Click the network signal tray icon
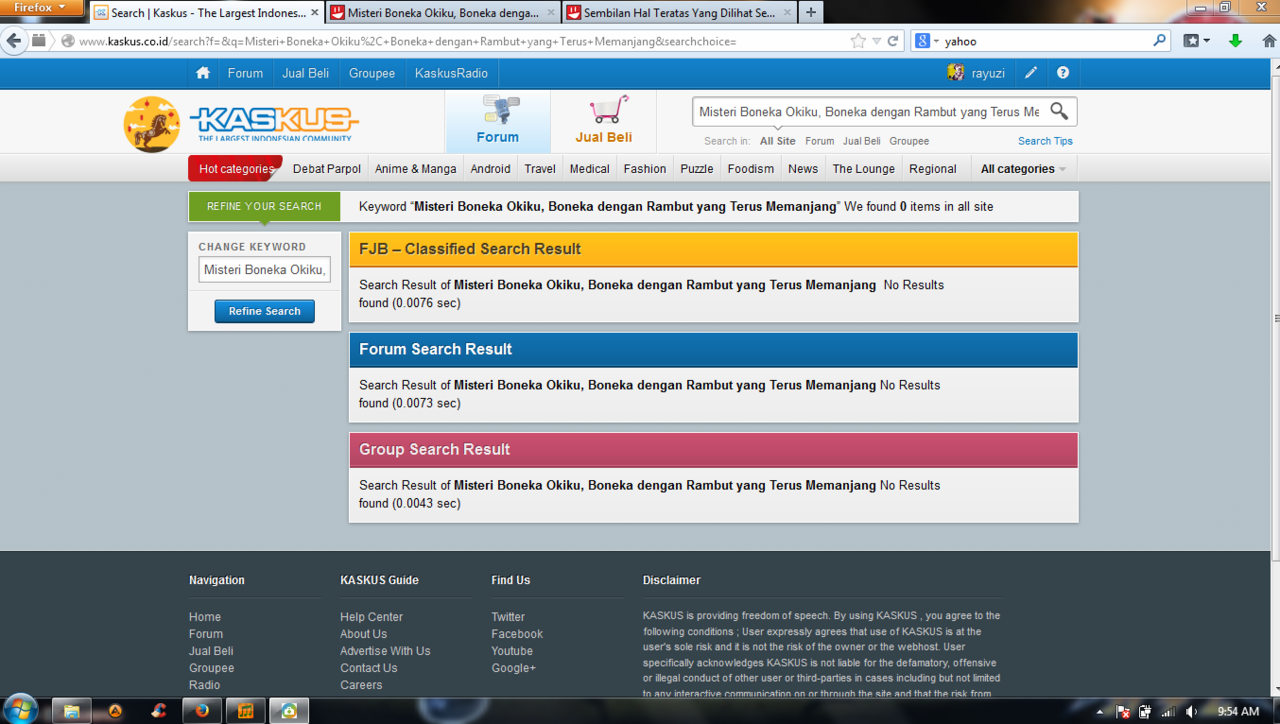This screenshot has width=1280, height=724. pyautogui.click(x=1168, y=712)
